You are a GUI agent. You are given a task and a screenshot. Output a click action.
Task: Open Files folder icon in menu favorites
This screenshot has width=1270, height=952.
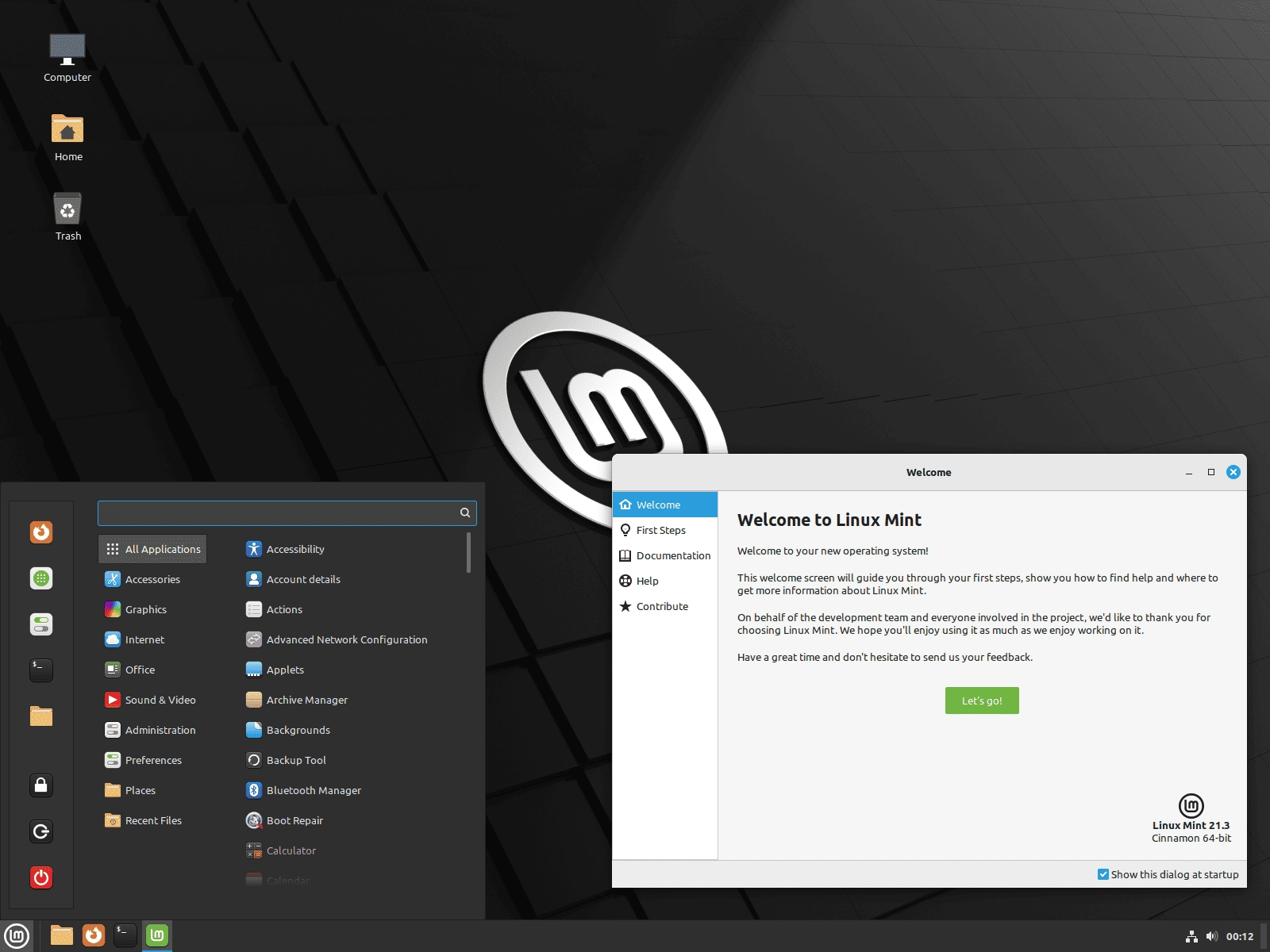click(41, 716)
